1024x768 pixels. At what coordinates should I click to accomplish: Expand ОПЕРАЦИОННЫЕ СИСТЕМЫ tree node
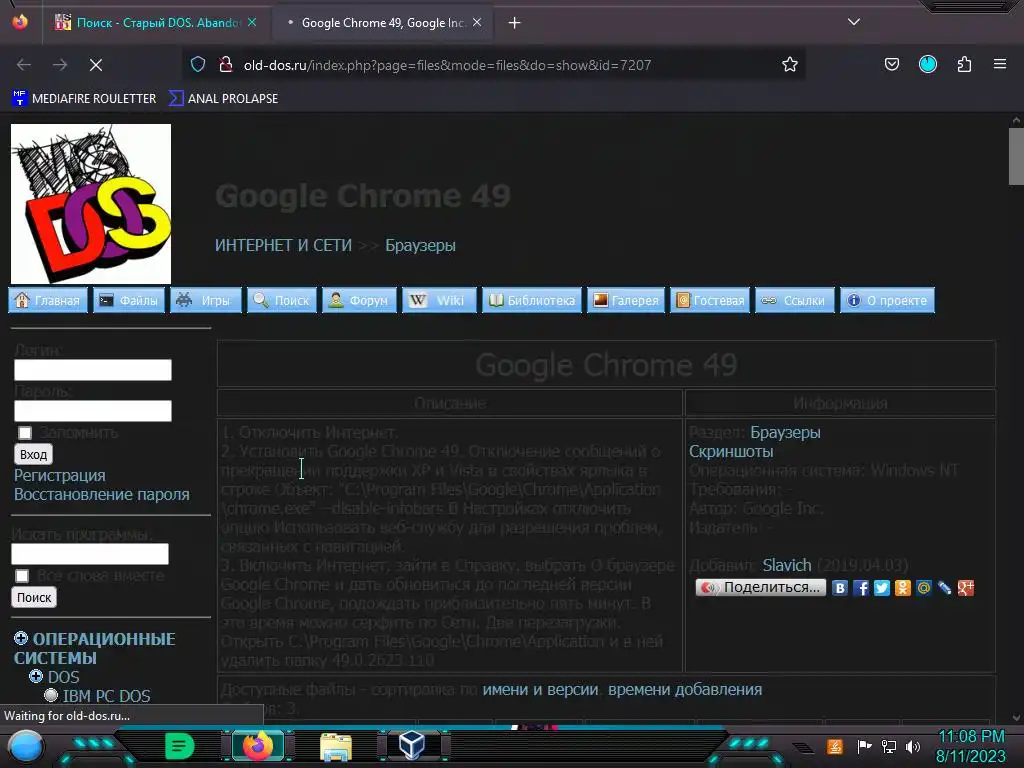tap(21, 638)
